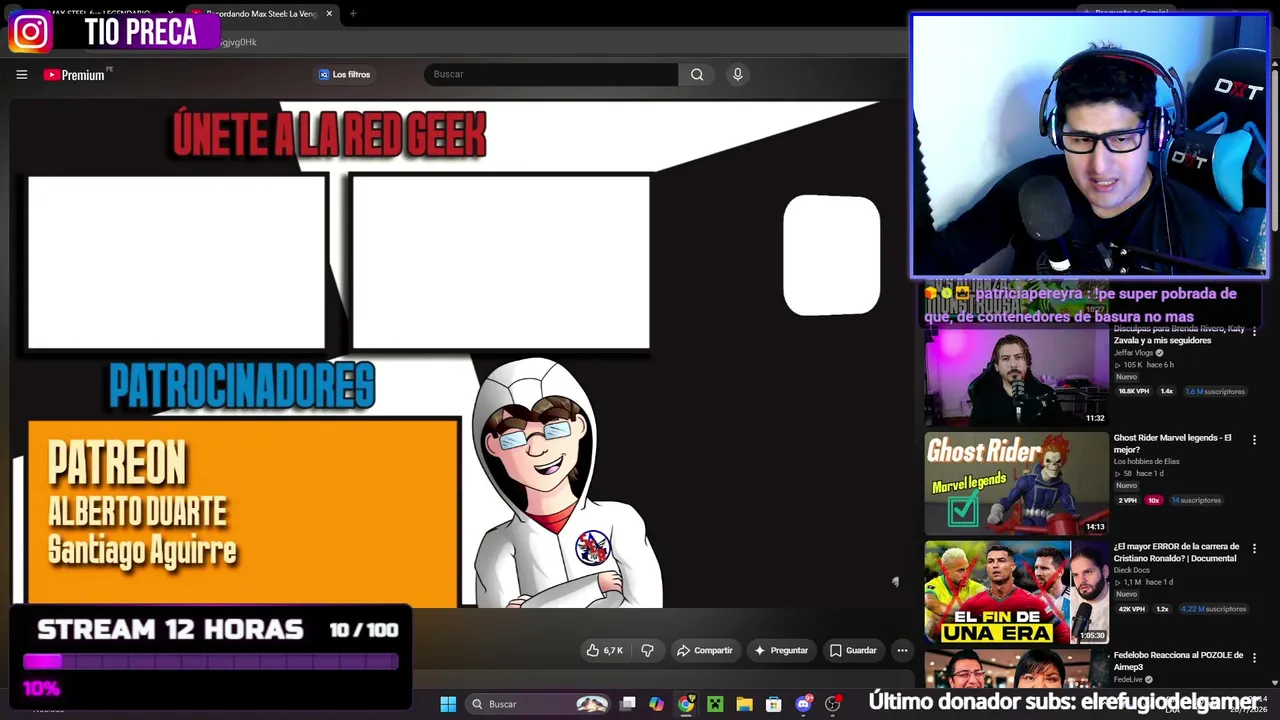Image resolution: width=1280 pixels, height=720 pixels.
Task: Open 'Fedelobo Reacciona al POZOLE' title
Action: pyautogui.click(x=1179, y=661)
